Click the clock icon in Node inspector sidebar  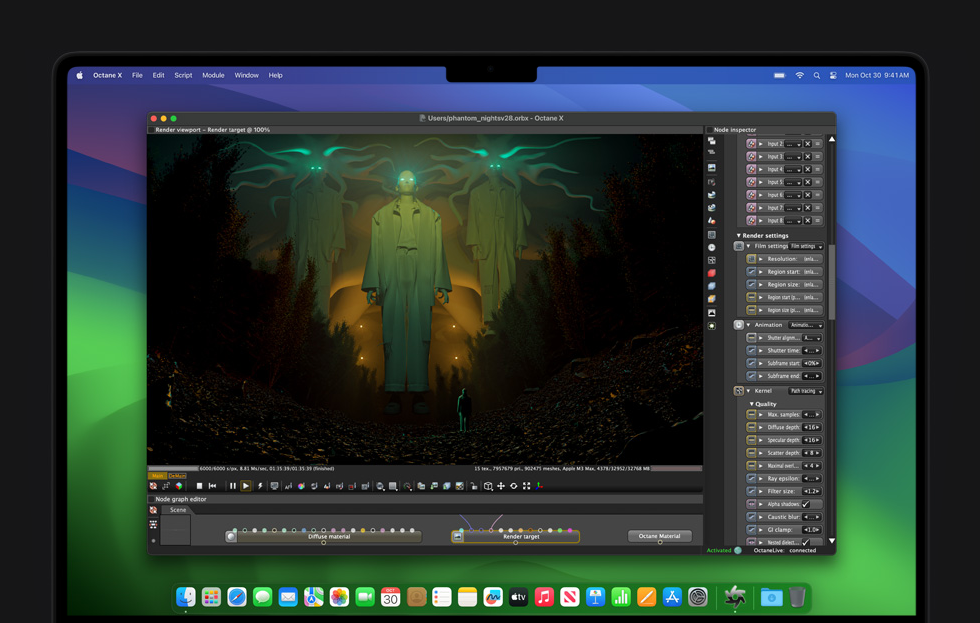(x=712, y=247)
